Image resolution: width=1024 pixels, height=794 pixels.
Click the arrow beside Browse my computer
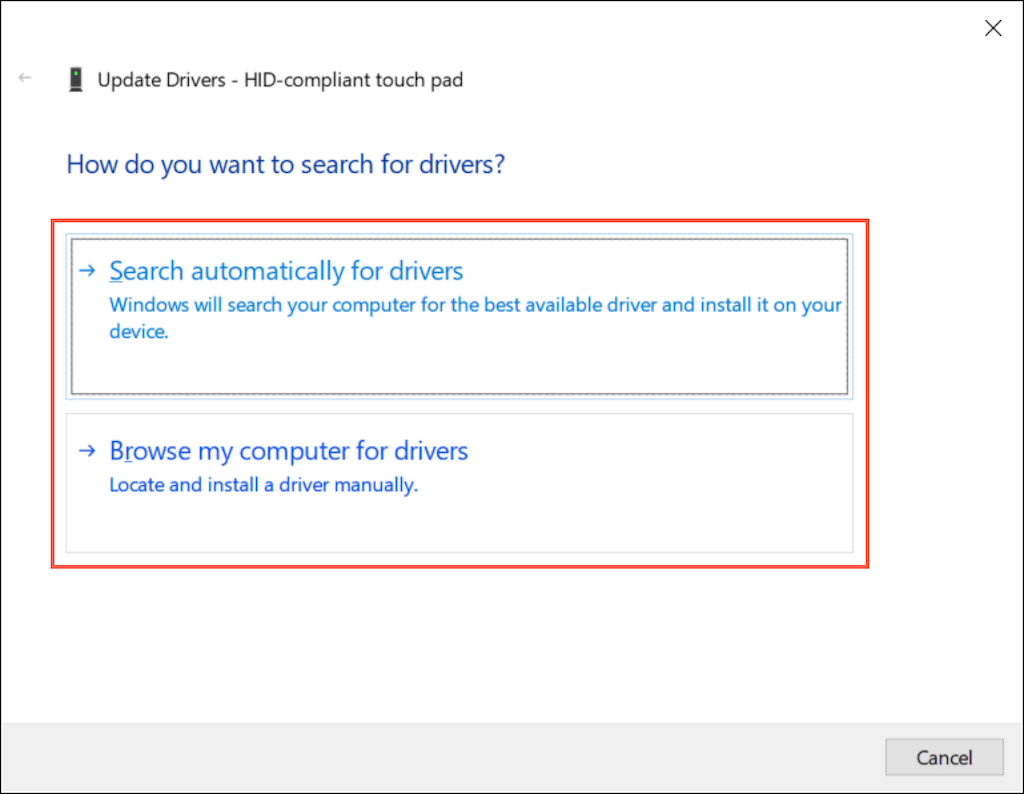pyautogui.click(x=89, y=451)
